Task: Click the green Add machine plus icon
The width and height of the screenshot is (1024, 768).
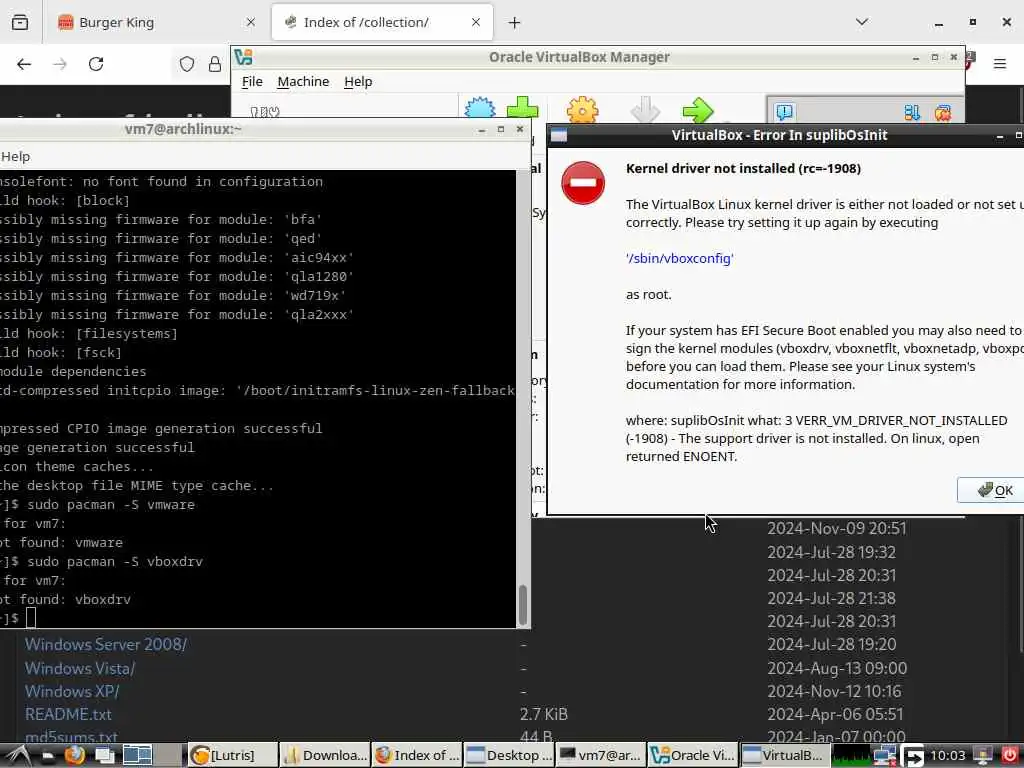Action: click(x=522, y=108)
